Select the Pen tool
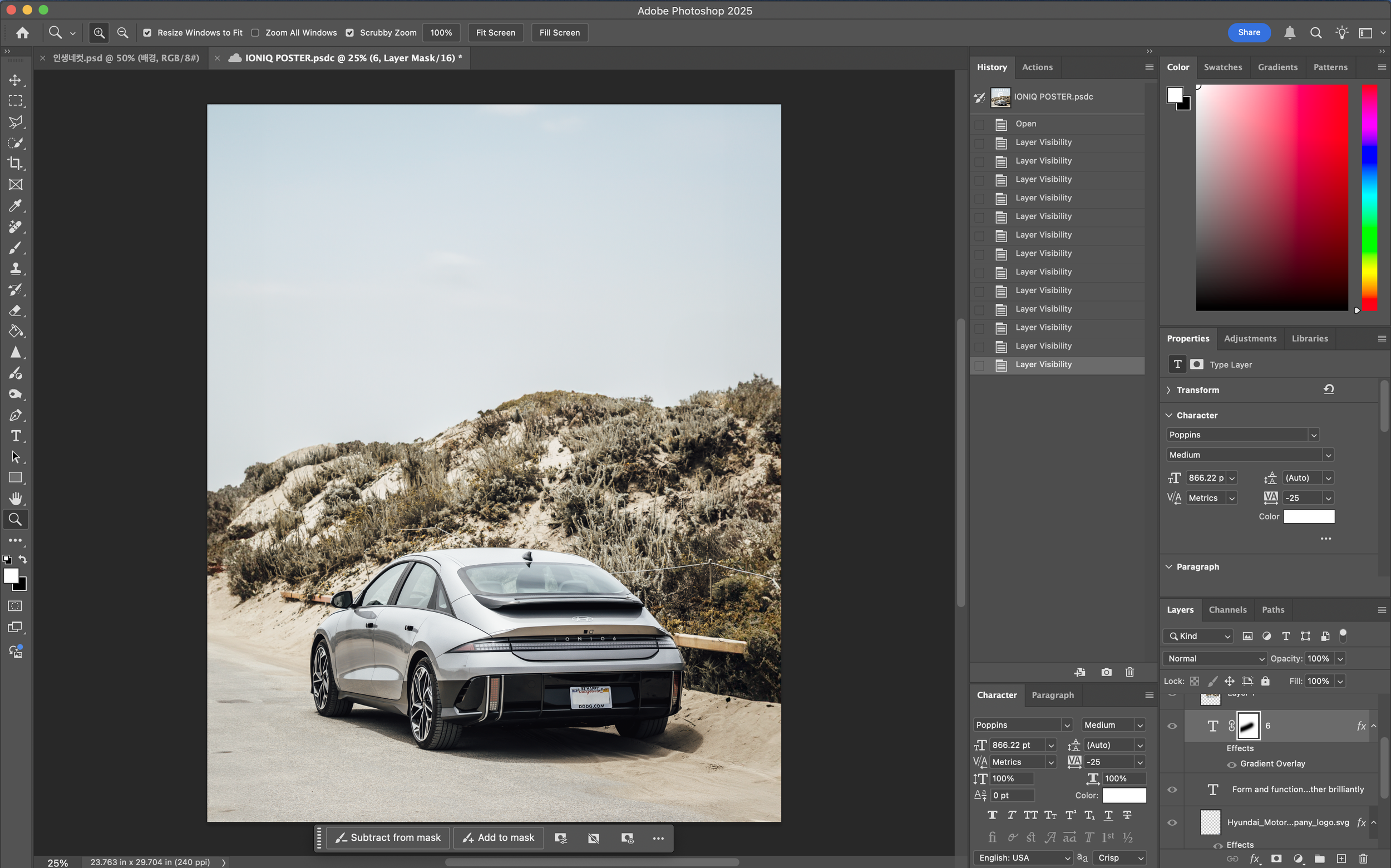 click(x=16, y=415)
